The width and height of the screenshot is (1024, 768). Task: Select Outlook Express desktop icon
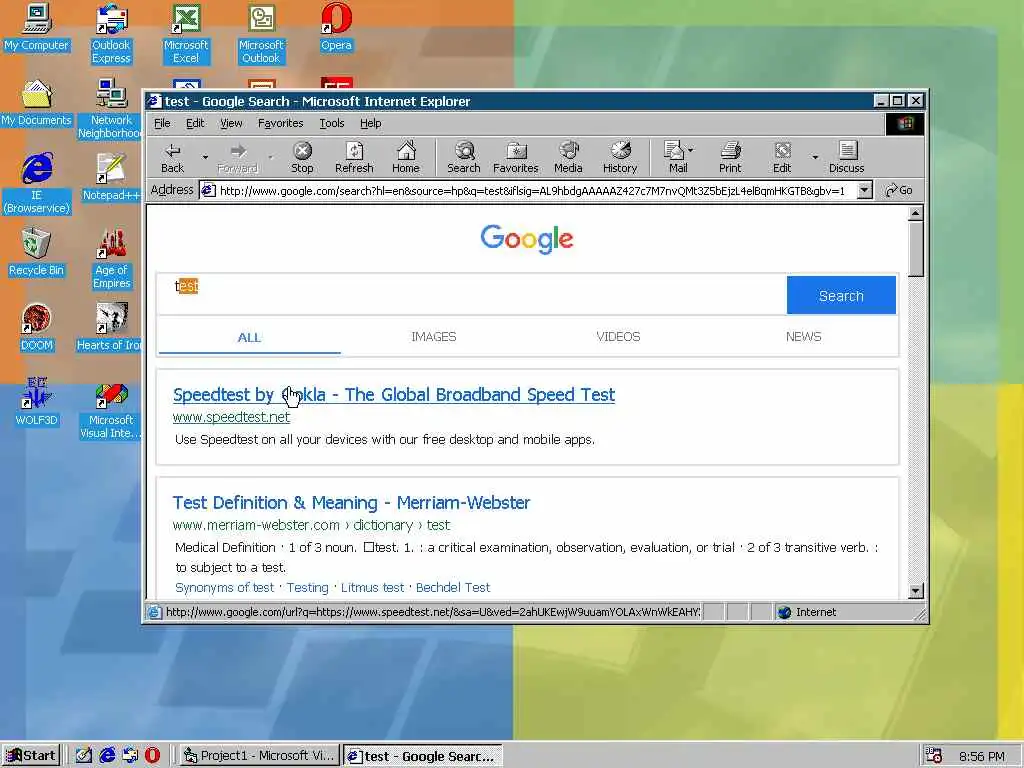[111, 34]
